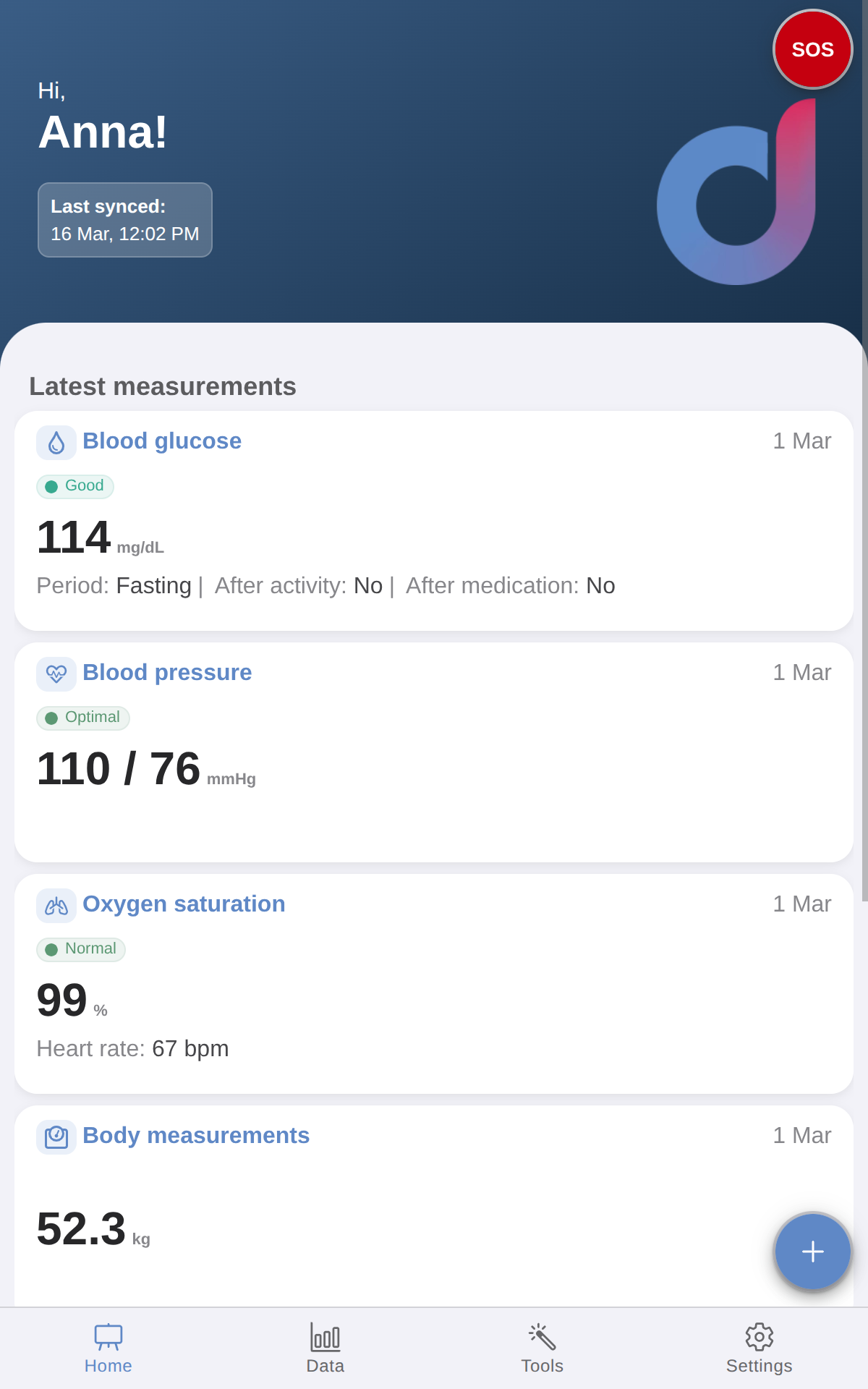Screen dimensions: 868x1389
Task: Open the Body measurements heading link
Action: (196, 1136)
